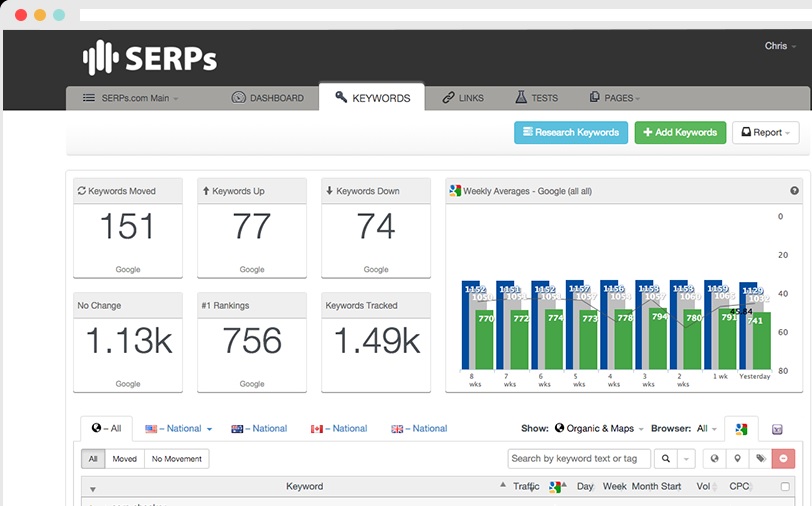Open the Report dropdown

pyautogui.click(x=765, y=133)
